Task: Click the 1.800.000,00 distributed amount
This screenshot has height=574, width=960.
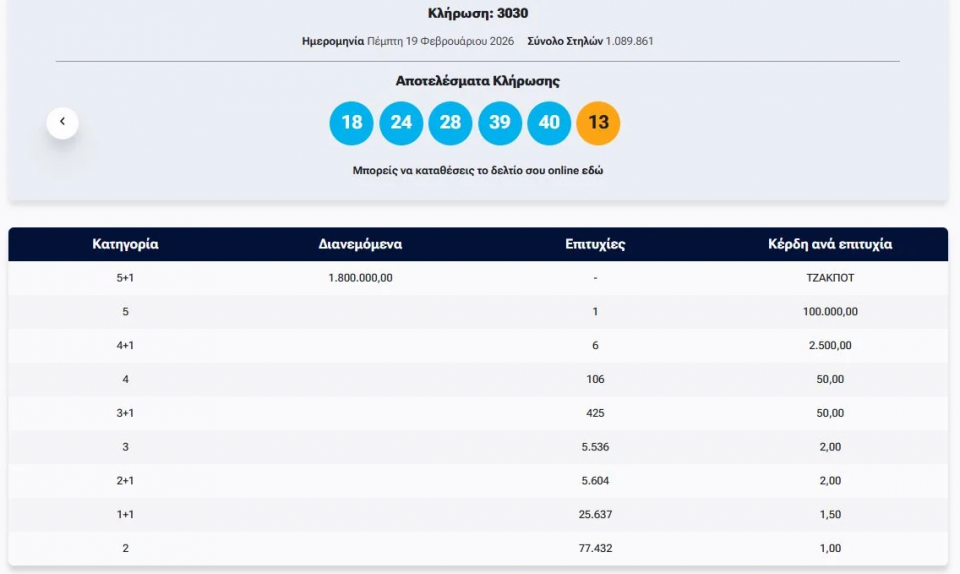Action: 360,278
